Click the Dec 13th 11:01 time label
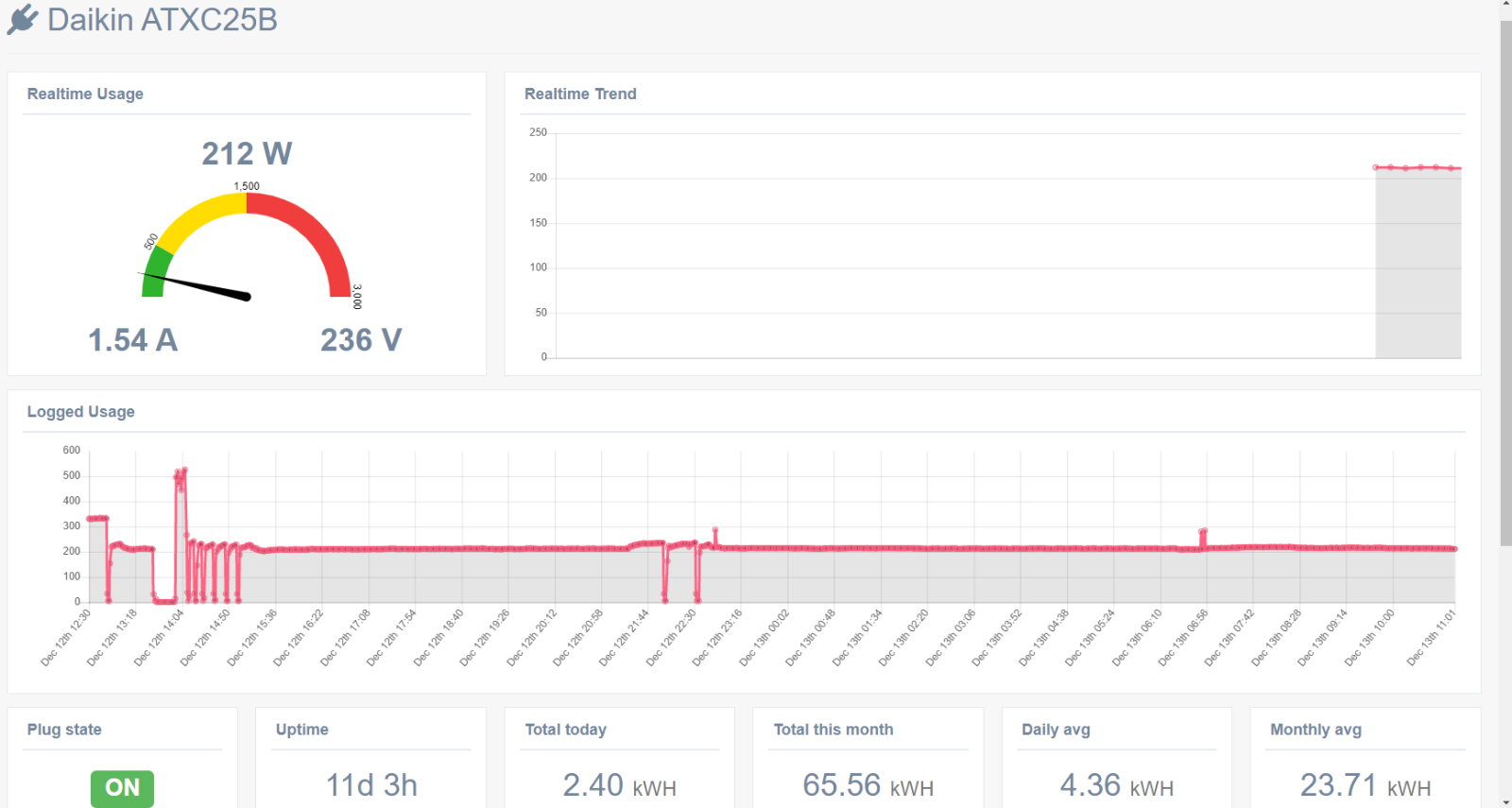The image size is (1512, 808). tap(1432, 638)
